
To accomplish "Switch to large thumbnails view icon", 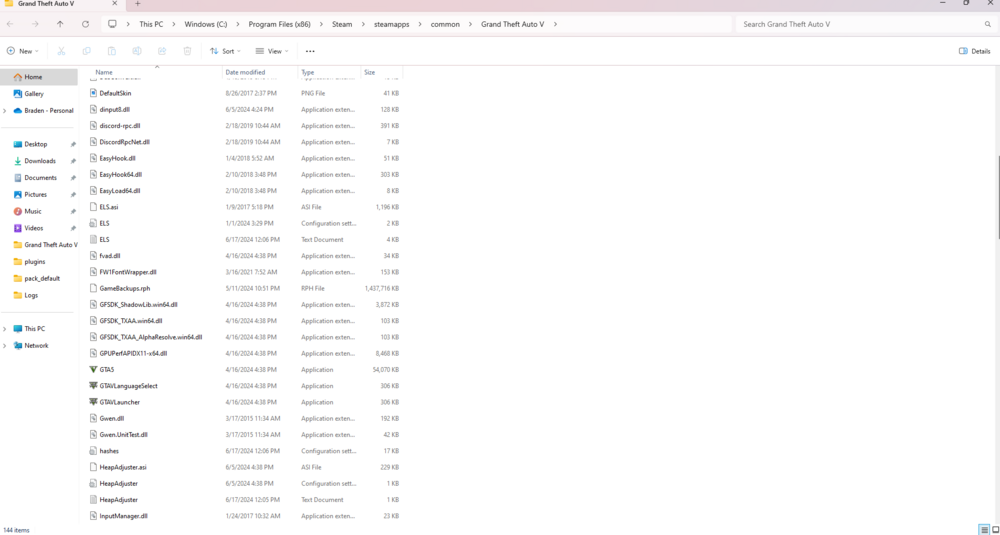I will (x=994, y=530).
